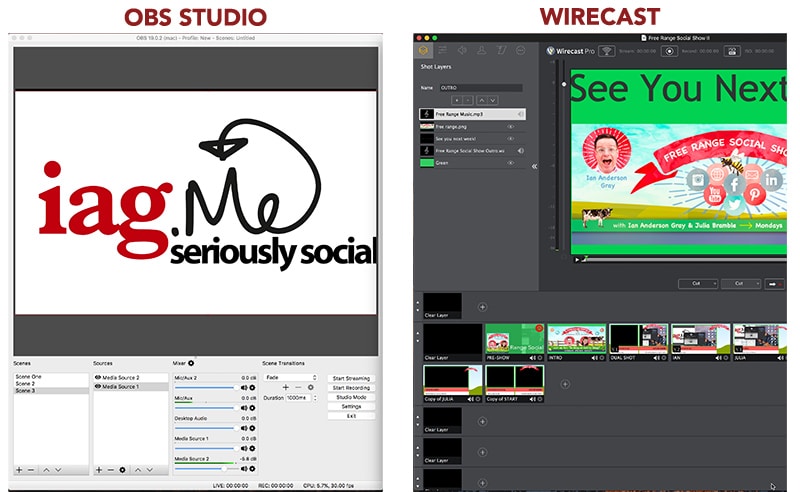Open Mixer settings gear in OBS

(191, 363)
